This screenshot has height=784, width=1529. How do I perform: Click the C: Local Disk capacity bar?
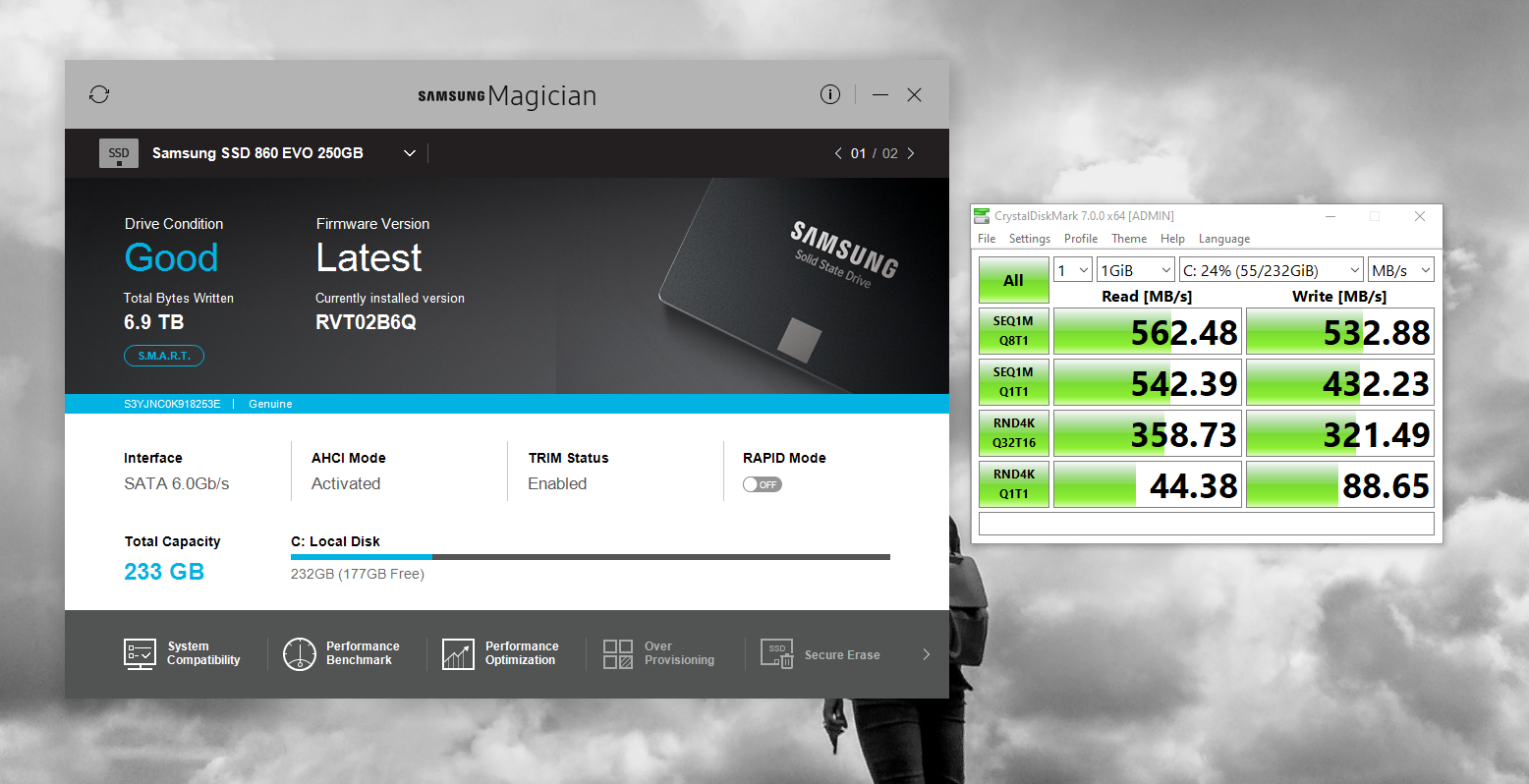click(x=591, y=557)
